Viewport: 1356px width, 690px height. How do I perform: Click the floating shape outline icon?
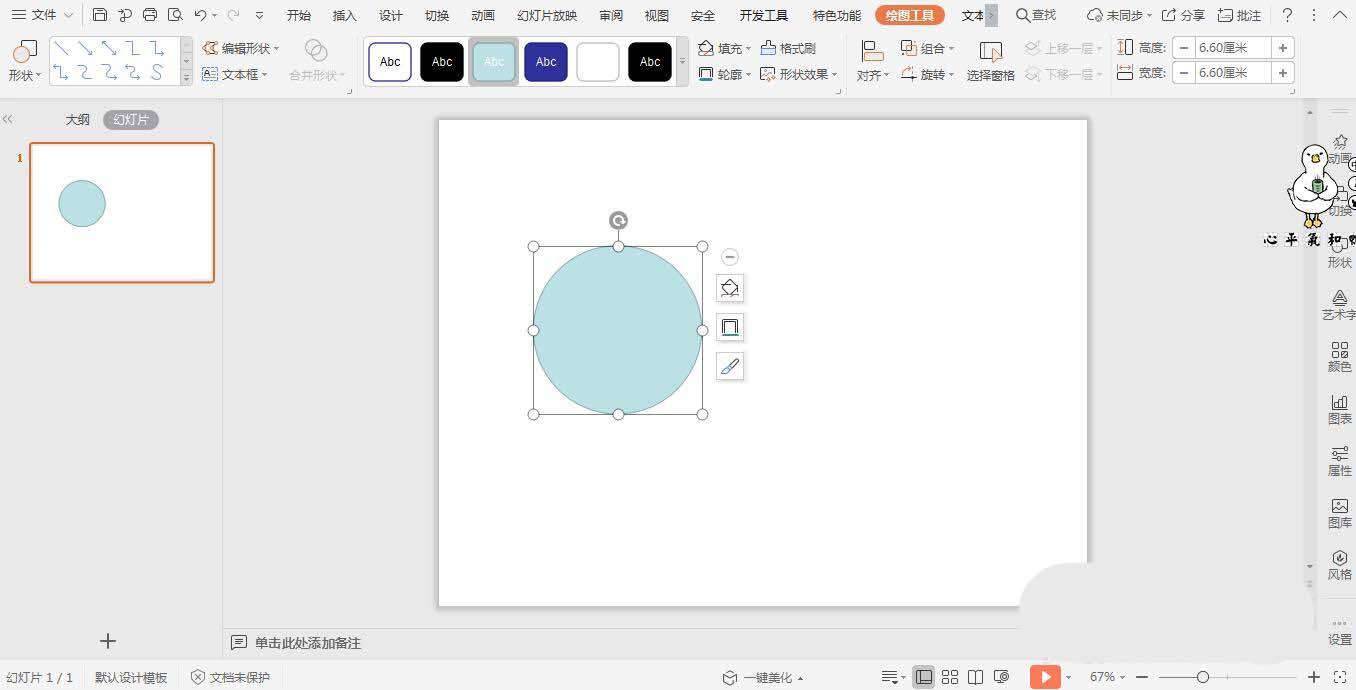point(730,328)
